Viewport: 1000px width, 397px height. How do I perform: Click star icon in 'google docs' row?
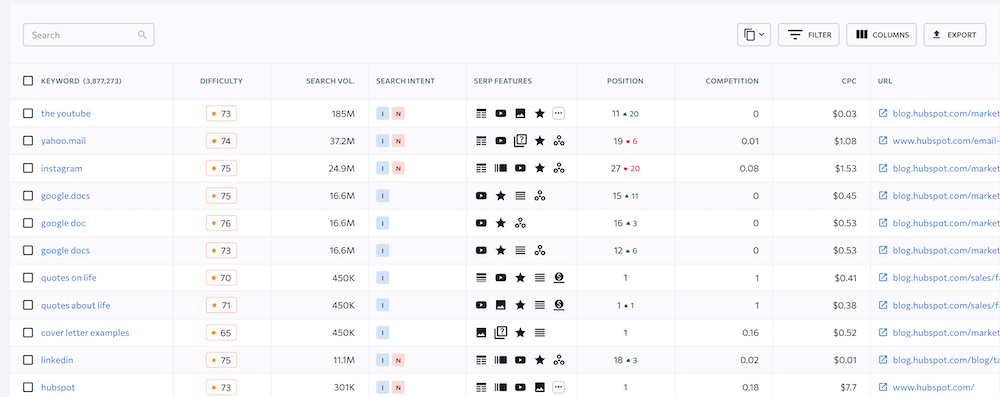point(501,251)
